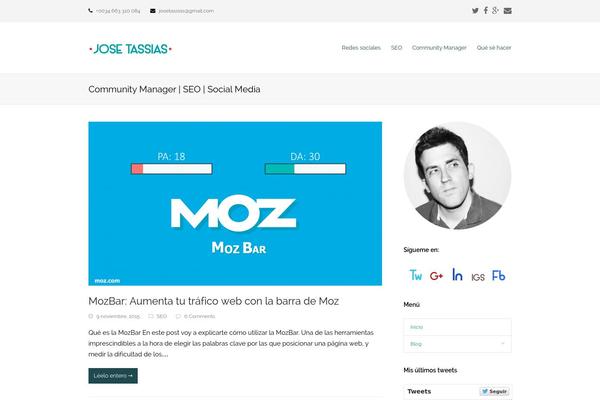The height and width of the screenshot is (400, 600).
Task: Click the 'Mis últimos tweets' heading
Action: click(430, 370)
